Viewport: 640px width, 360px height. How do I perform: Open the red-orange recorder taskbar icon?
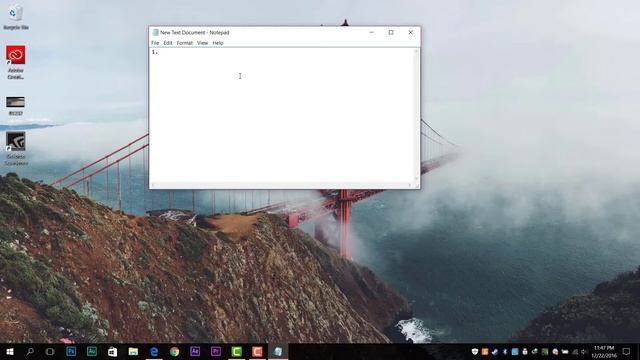pyautogui.click(x=257, y=351)
